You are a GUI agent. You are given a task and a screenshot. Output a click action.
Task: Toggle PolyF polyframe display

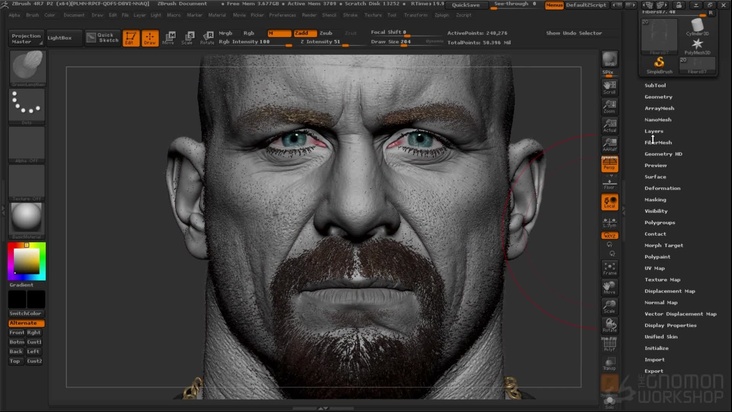tap(609, 345)
